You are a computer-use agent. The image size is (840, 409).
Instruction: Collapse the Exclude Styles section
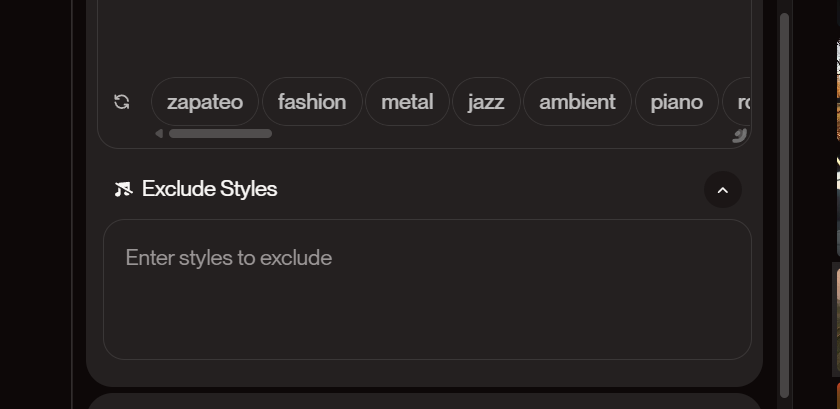(x=723, y=190)
